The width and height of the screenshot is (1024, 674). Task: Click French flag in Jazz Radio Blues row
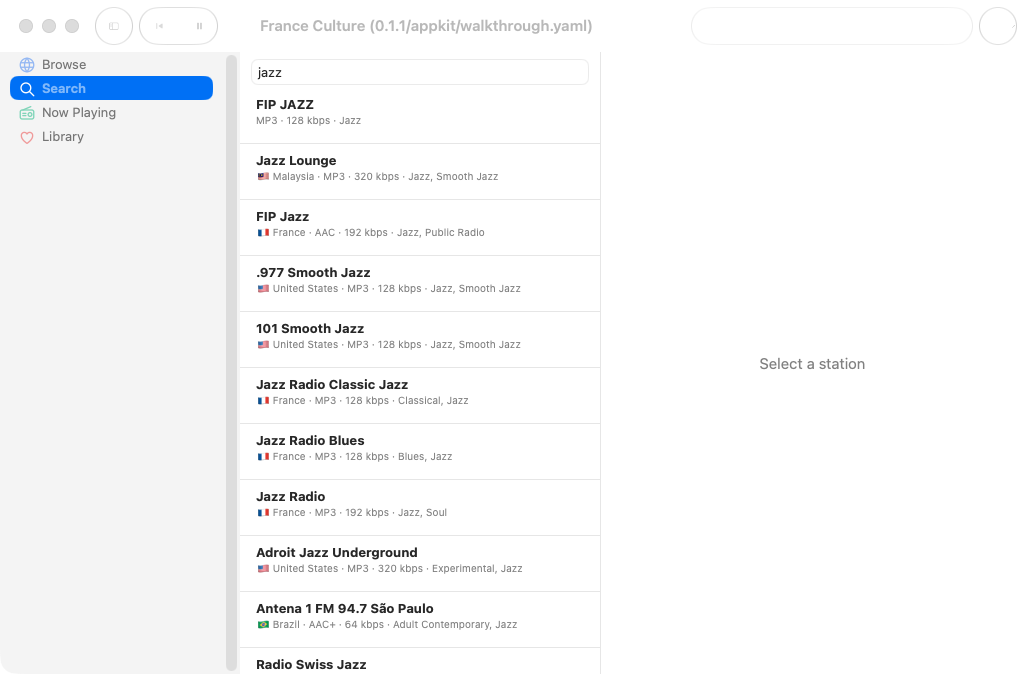click(263, 457)
